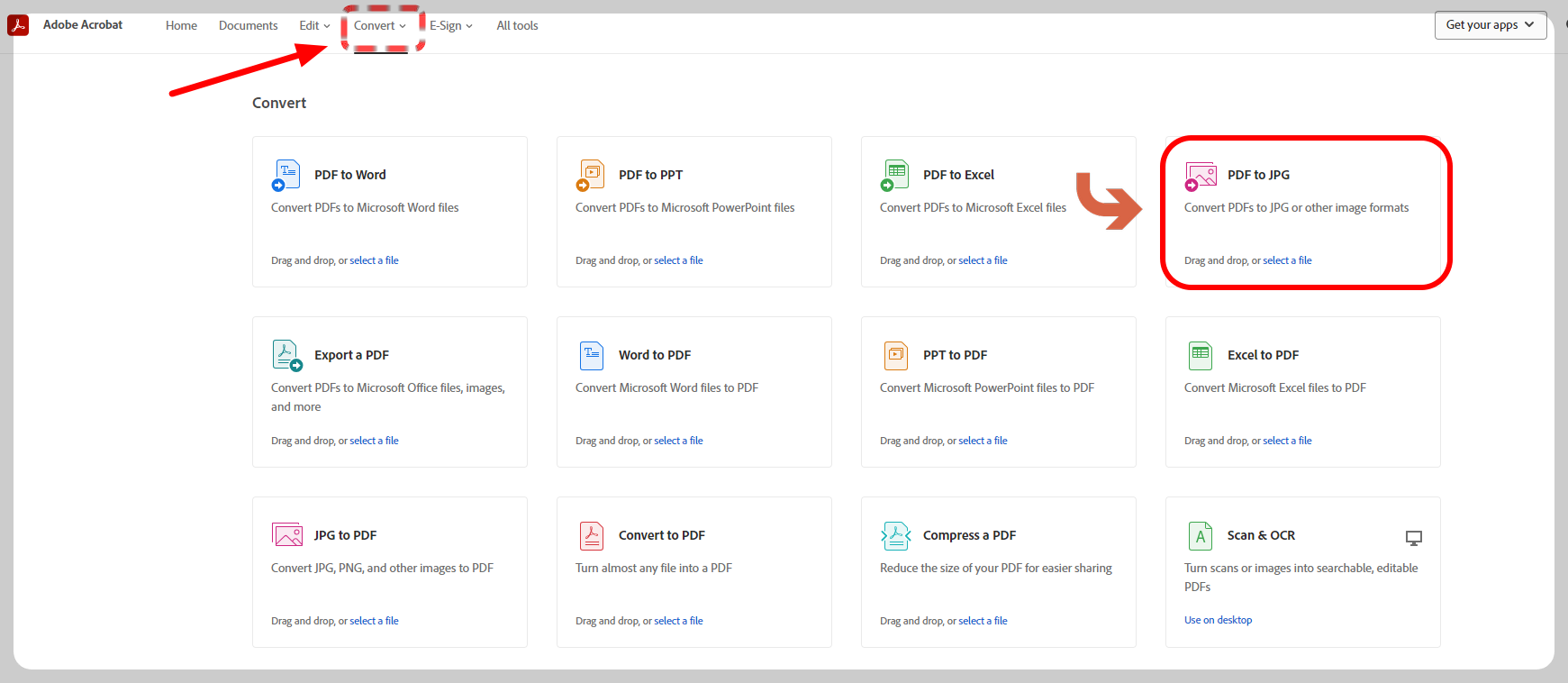Image resolution: width=1568 pixels, height=683 pixels.
Task: Open the Convert dropdown menu
Action: click(x=380, y=25)
